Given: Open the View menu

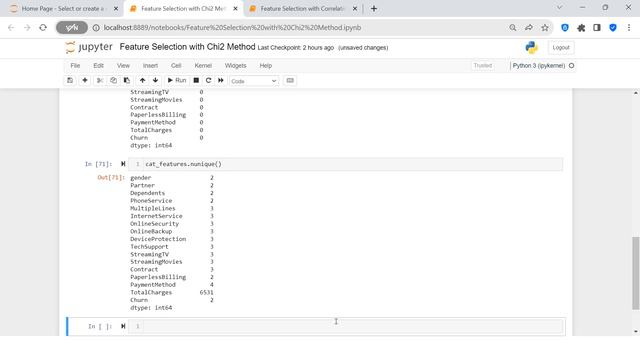Looking at the screenshot, I should [123, 66].
